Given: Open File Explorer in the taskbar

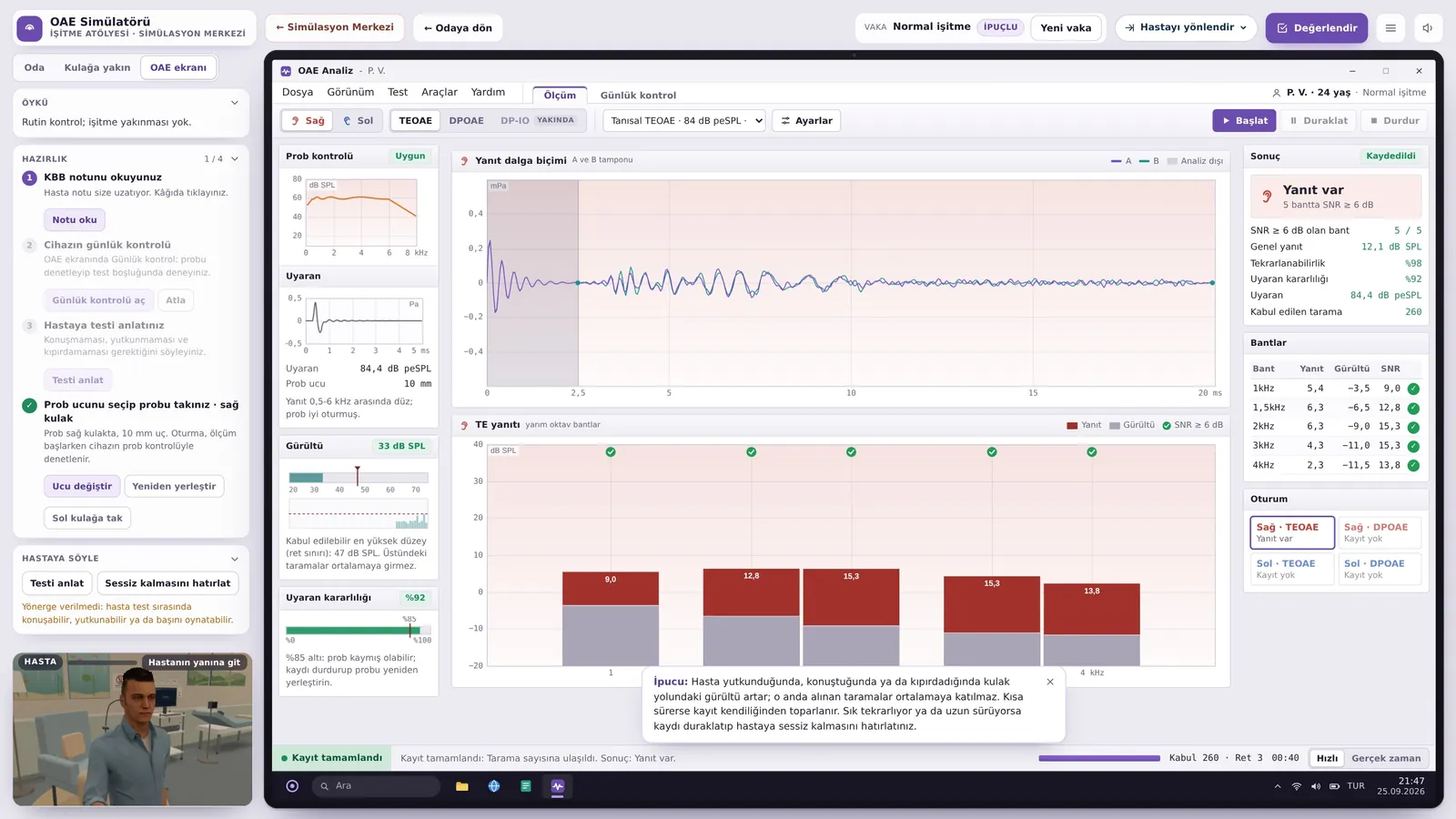Looking at the screenshot, I should [x=462, y=786].
